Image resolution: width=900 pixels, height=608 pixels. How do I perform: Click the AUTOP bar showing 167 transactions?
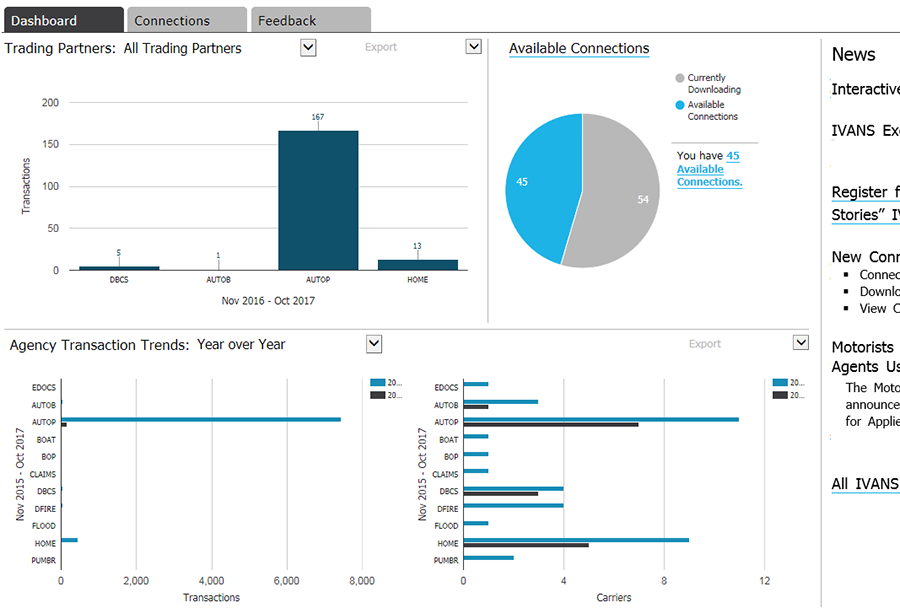318,200
